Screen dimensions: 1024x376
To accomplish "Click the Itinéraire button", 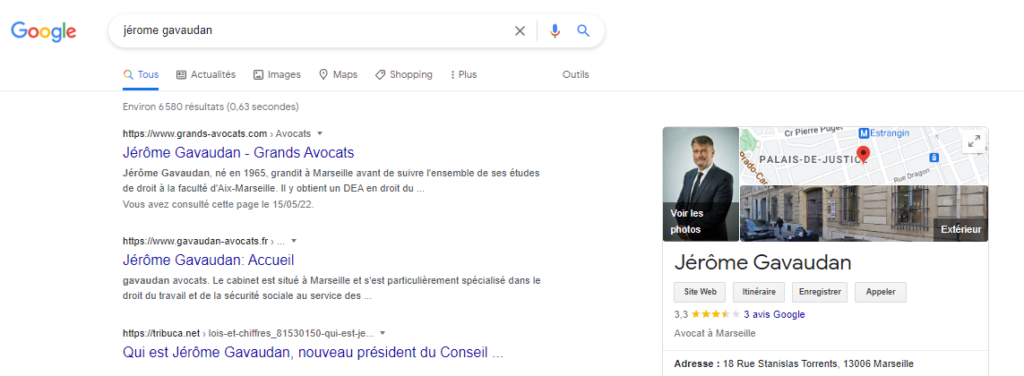I will pos(759,292).
